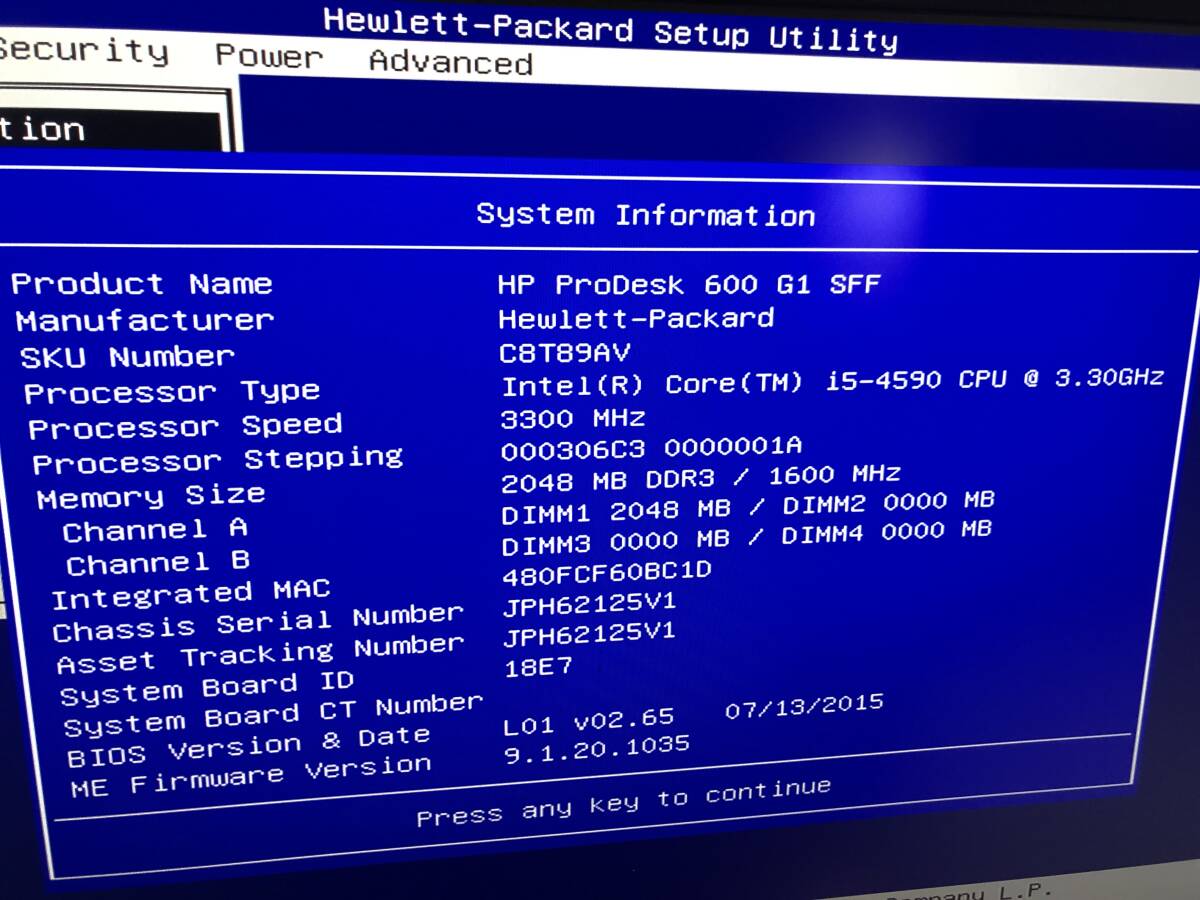Select the System Information dialog title

[x=645, y=214]
